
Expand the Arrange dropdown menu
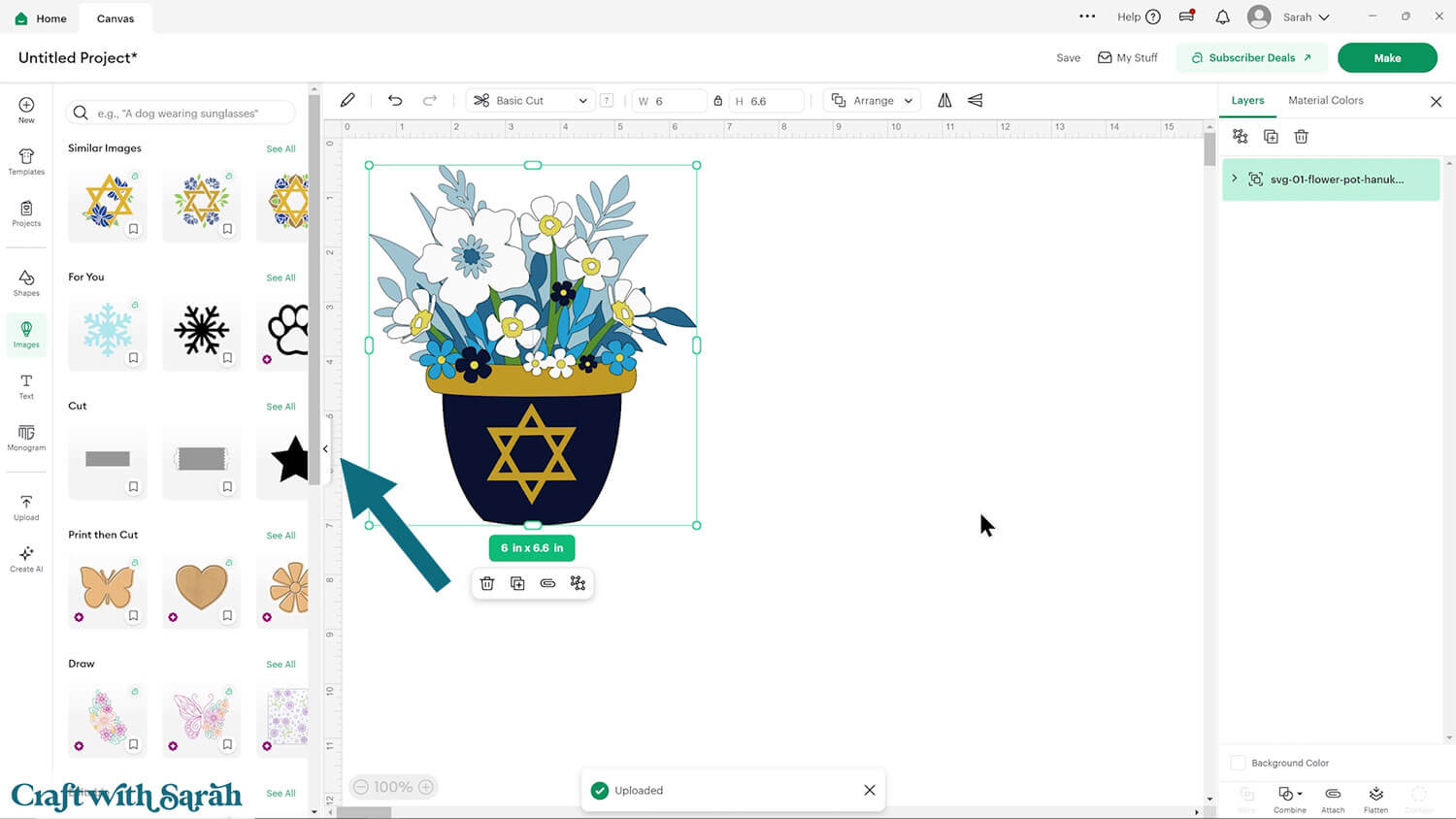874,101
